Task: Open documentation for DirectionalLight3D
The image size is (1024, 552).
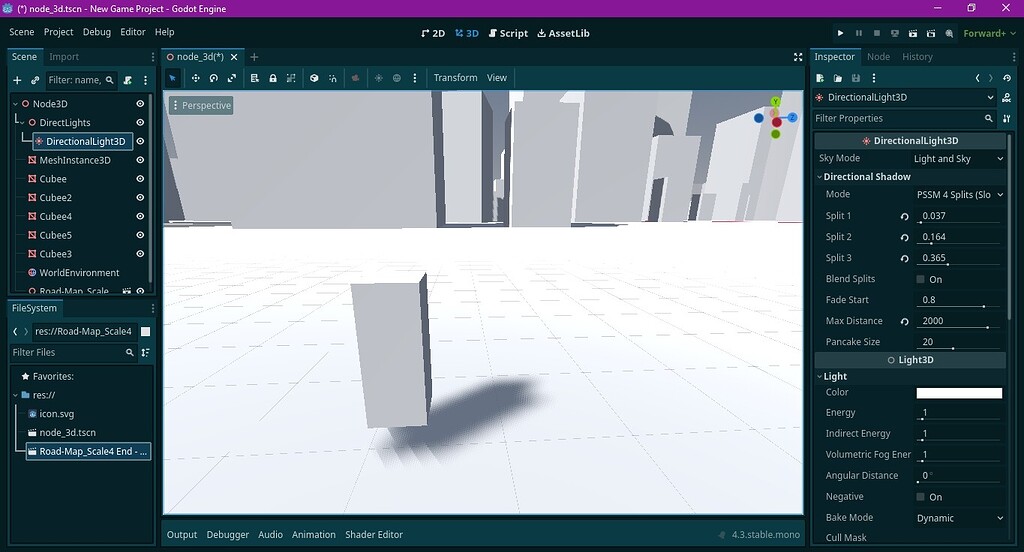Action: [1006, 97]
